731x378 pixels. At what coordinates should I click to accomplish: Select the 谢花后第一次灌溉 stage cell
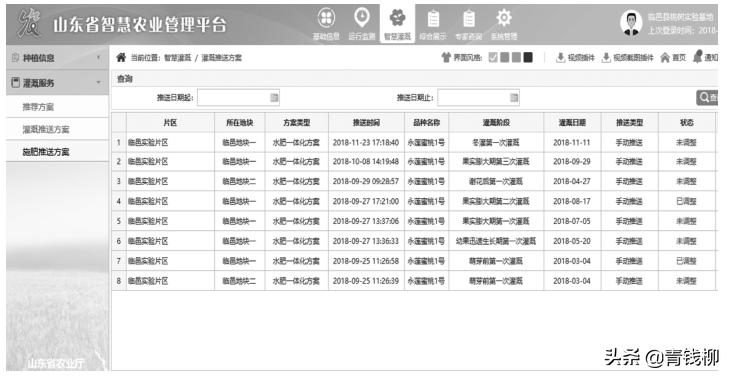[496, 181]
